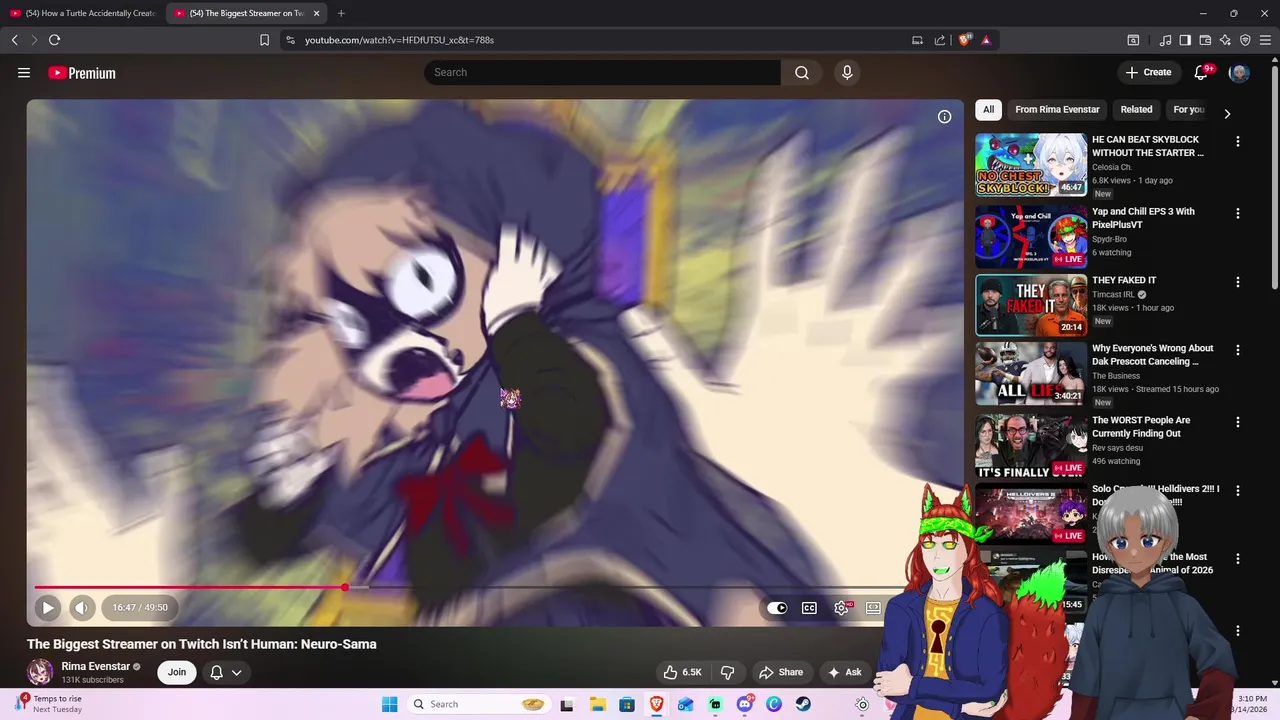Toggle the browser sidebar panel

1185,40
